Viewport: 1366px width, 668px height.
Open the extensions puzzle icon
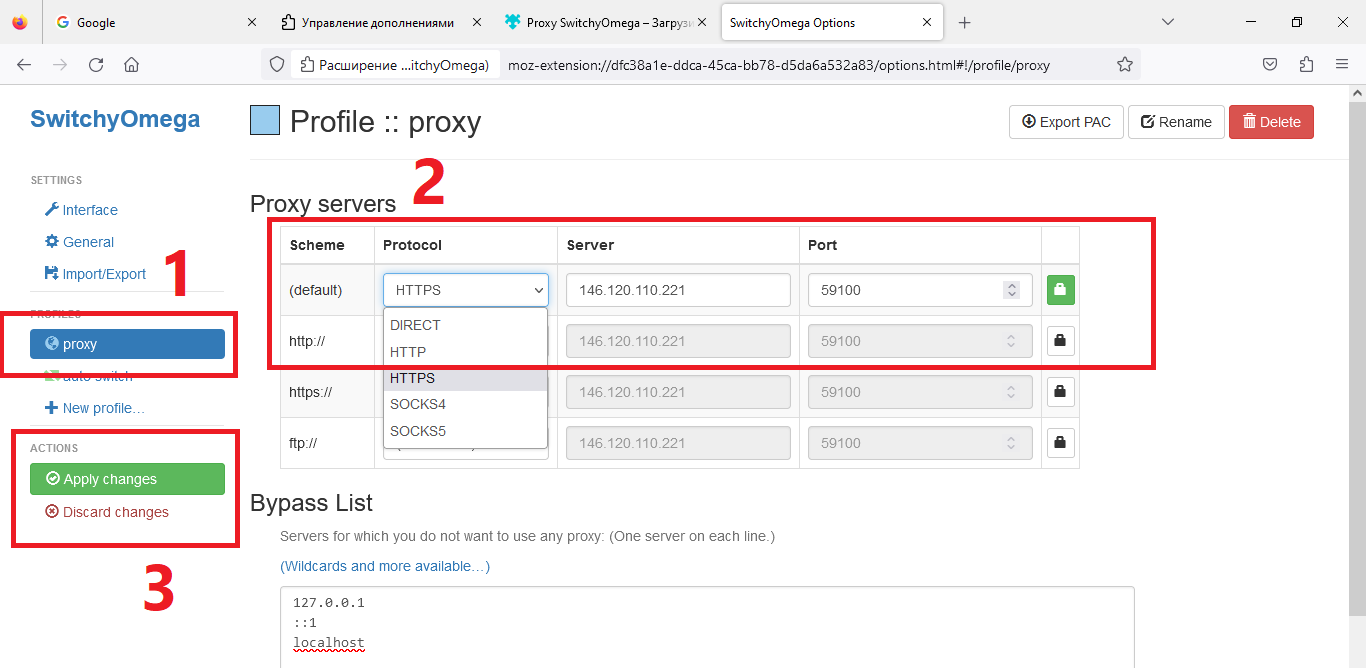1305,65
